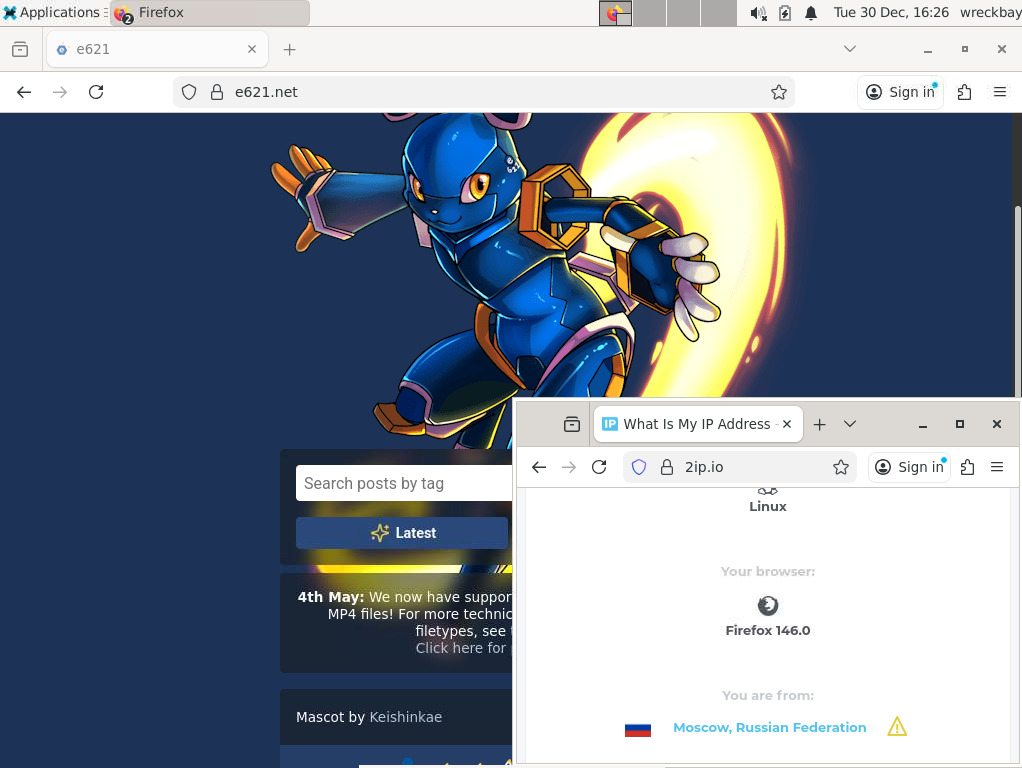Open extensions in the e621 window
Image resolution: width=1022 pixels, height=768 pixels.
pos(964,92)
